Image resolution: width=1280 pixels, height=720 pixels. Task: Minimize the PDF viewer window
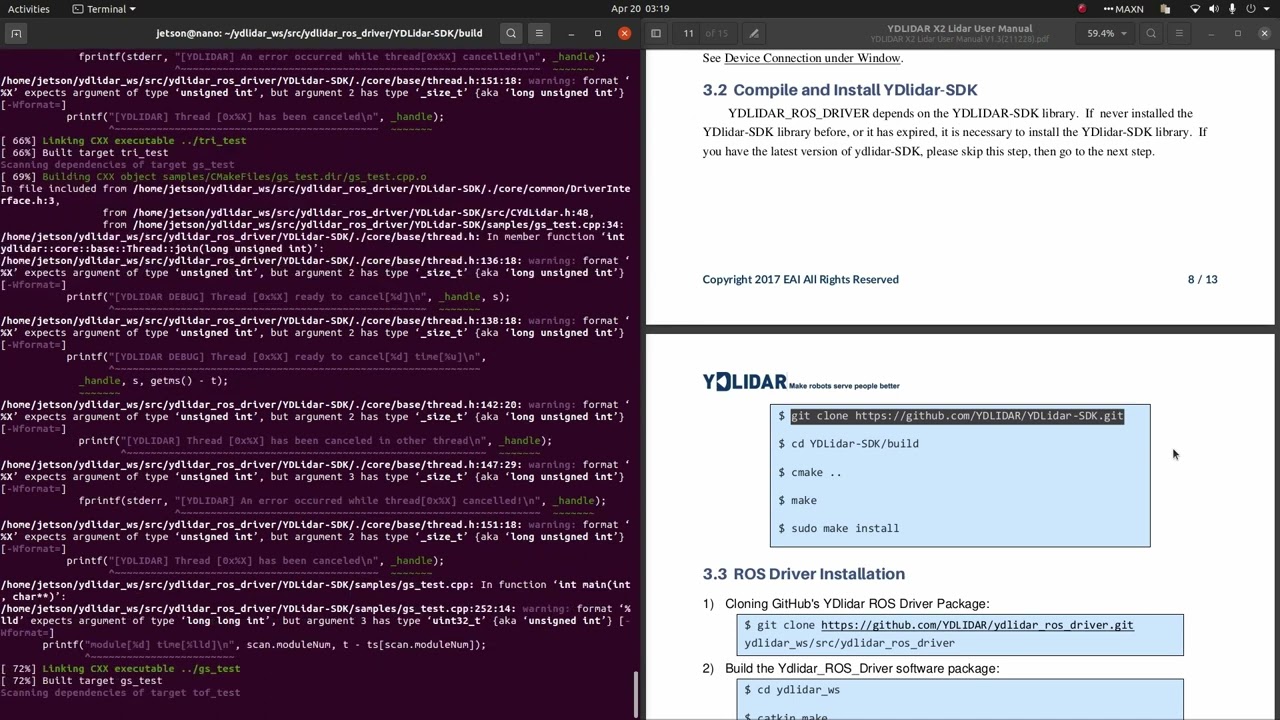(1211, 33)
